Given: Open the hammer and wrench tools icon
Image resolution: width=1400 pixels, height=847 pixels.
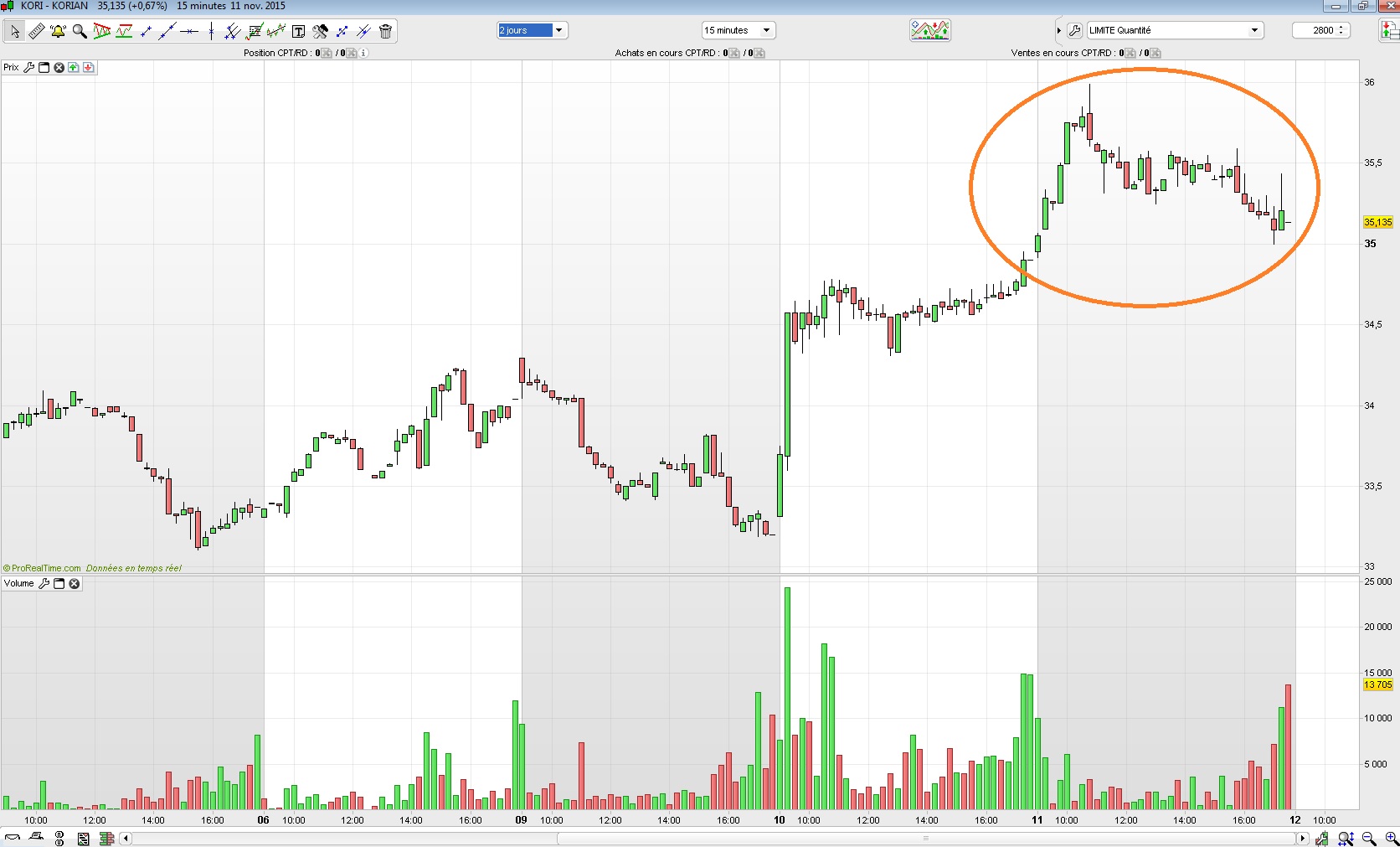Looking at the screenshot, I should coord(320,31).
